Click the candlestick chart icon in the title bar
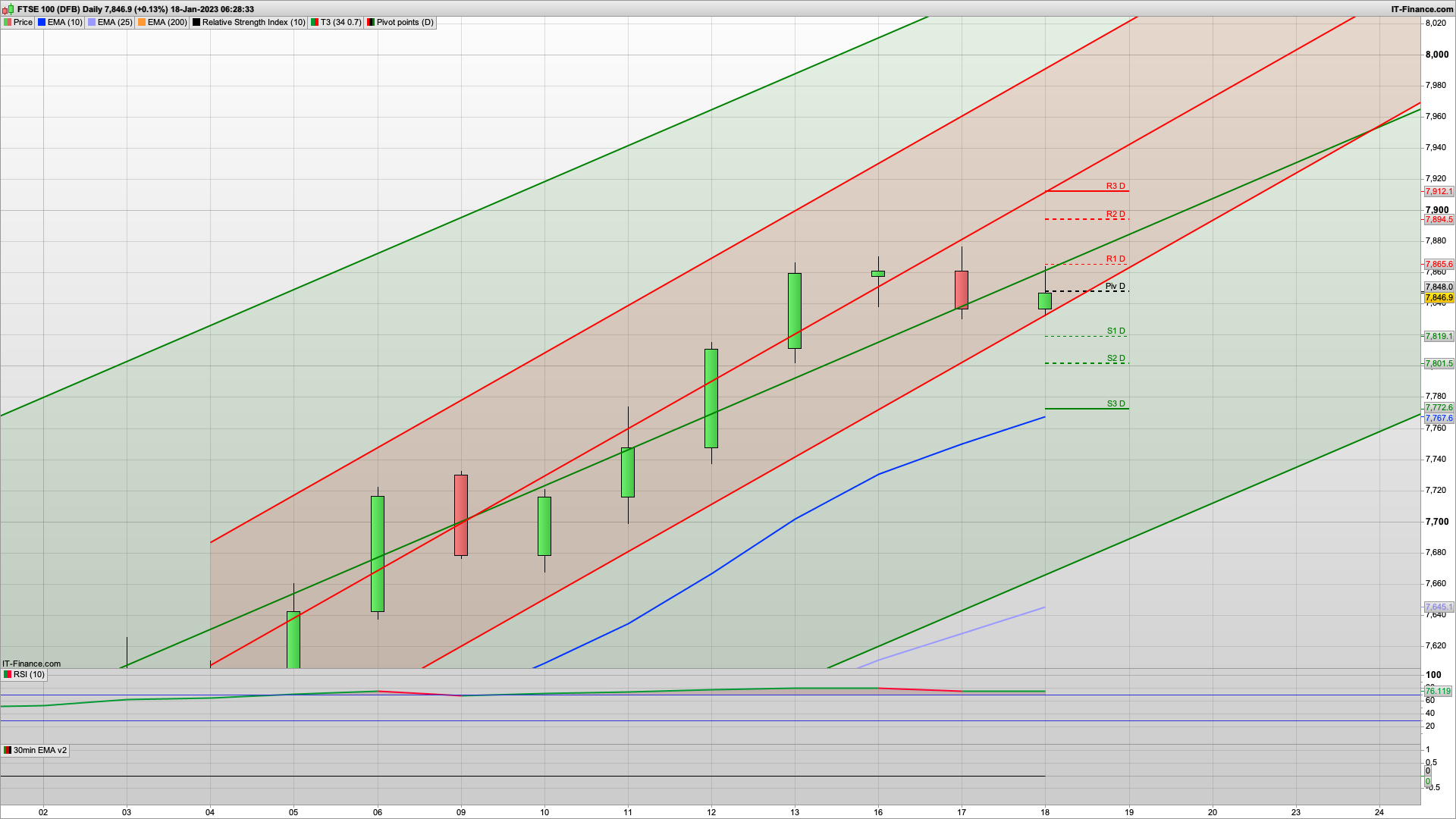1456x819 pixels. (7, 9)
